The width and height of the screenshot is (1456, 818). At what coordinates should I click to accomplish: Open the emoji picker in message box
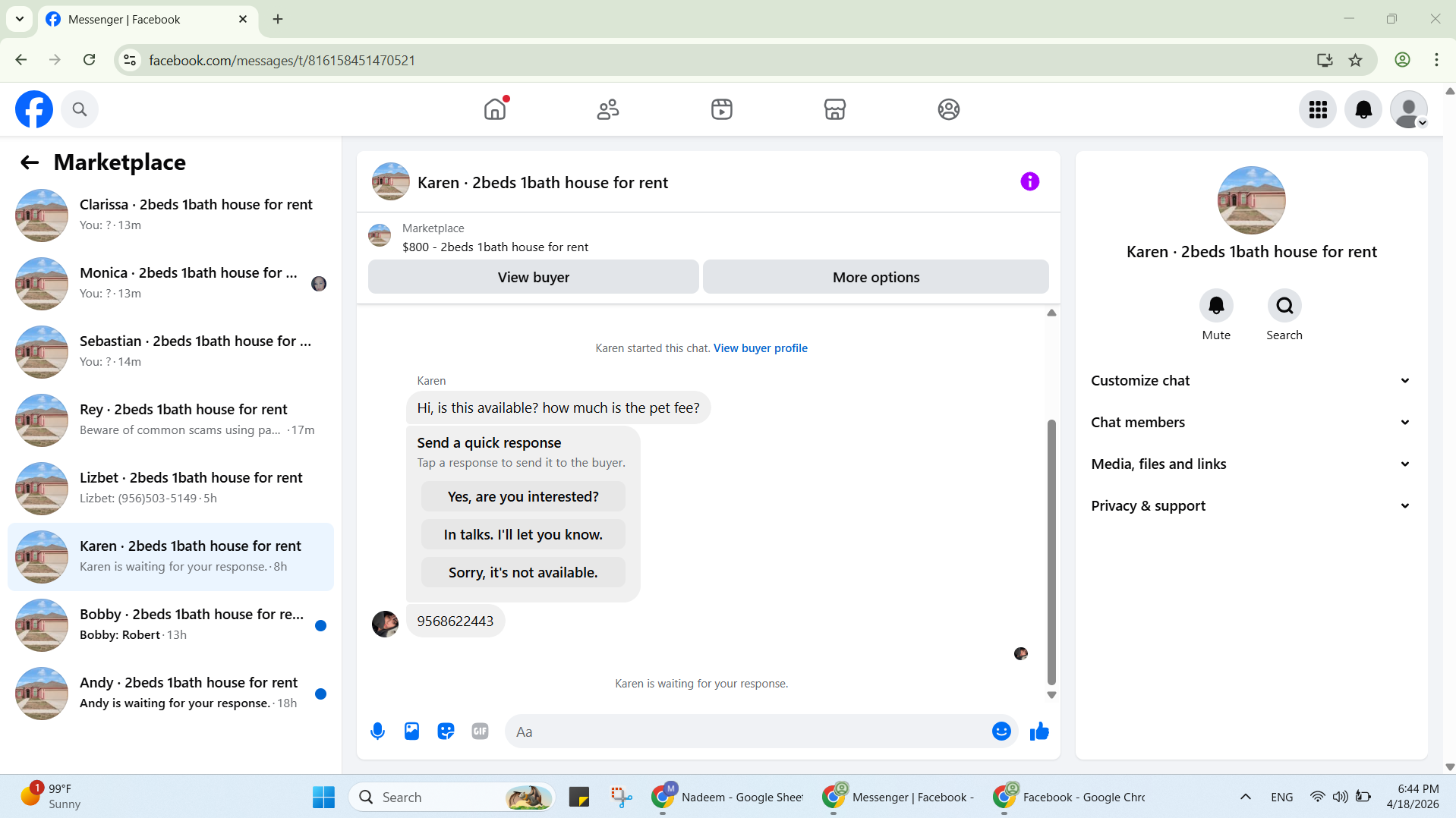pyautogui.click(x=1001, y=731)
